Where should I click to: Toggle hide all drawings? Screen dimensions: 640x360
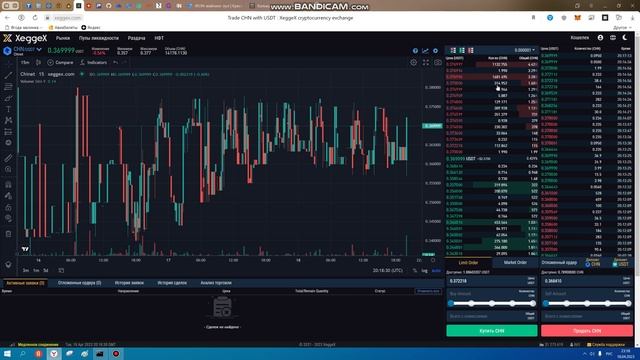coord(8,218)
